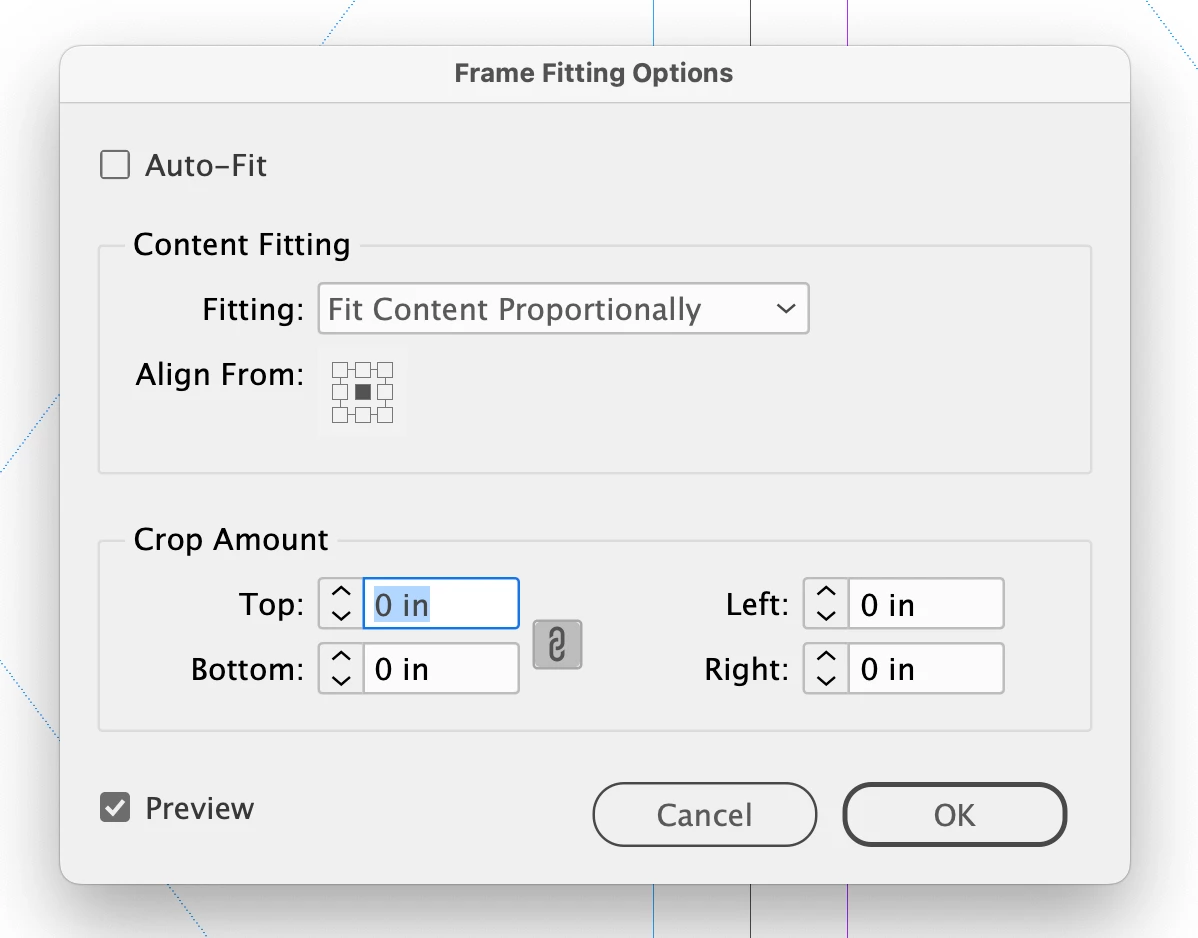The height and width of the screenshot is (938, 1198).
Task: Select top-center Align From reference point
Action: 363,370
